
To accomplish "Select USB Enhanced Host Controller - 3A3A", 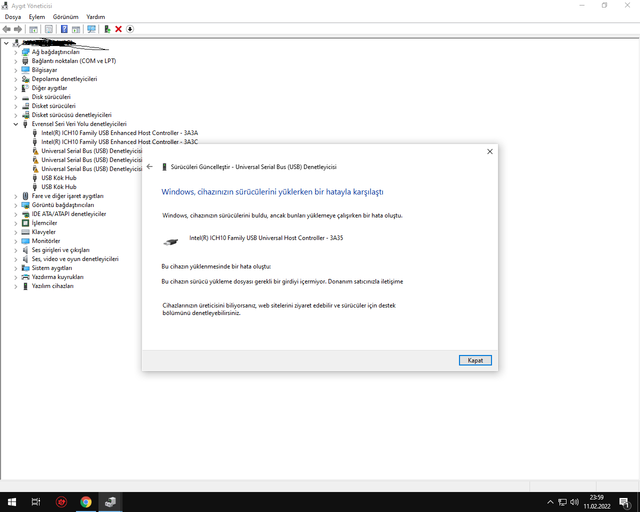I will pos(119,133).
